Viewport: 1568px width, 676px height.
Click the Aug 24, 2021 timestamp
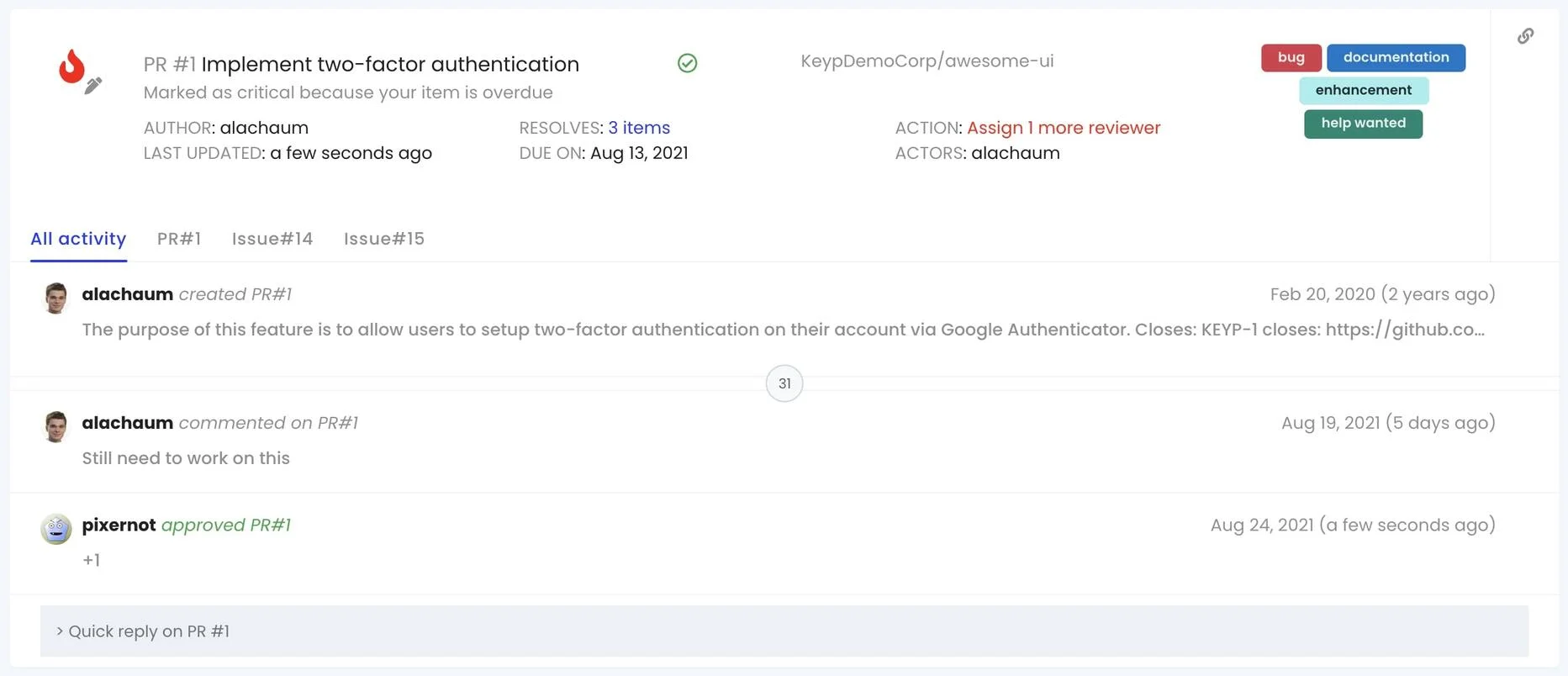coord(1353,525)
